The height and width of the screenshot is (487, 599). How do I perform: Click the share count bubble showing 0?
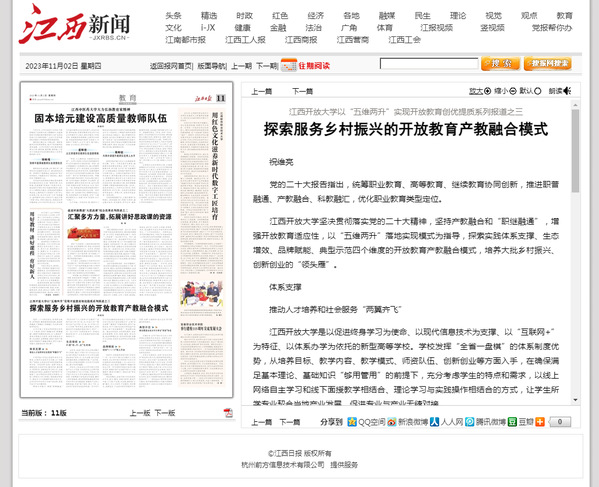pos(560,422)
